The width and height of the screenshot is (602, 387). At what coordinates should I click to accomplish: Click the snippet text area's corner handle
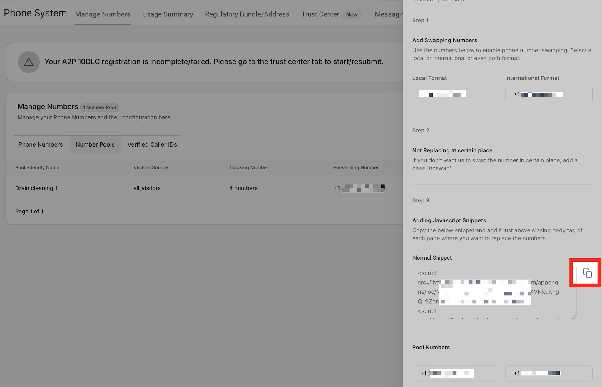pos(574,317)
